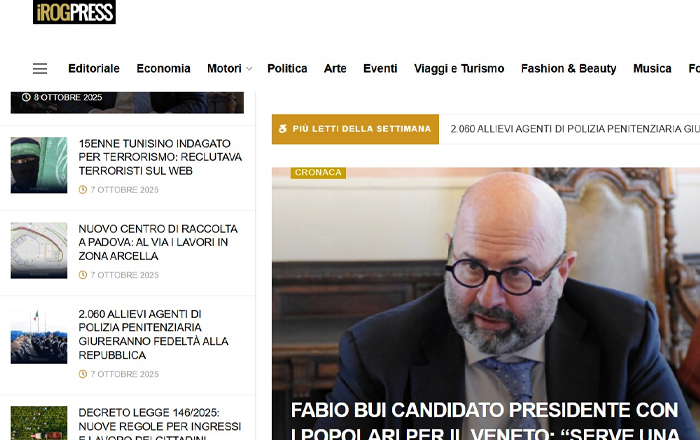The width and height of the screenshot is (700, 440).
Task: Click the masked figure article thumbnail
Action: coord(39,165)
